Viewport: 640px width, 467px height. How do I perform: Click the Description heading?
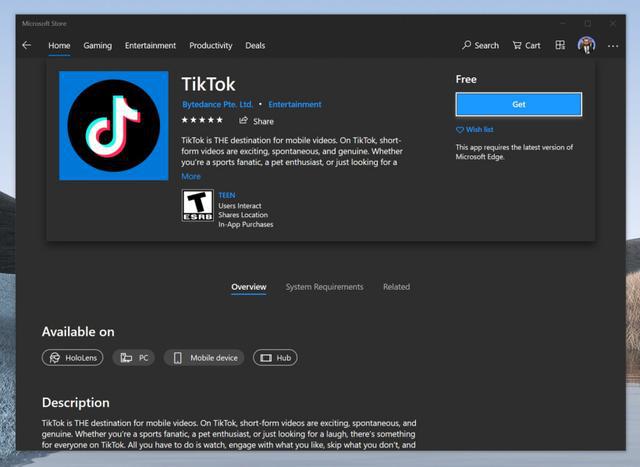(x=76, y=403)
